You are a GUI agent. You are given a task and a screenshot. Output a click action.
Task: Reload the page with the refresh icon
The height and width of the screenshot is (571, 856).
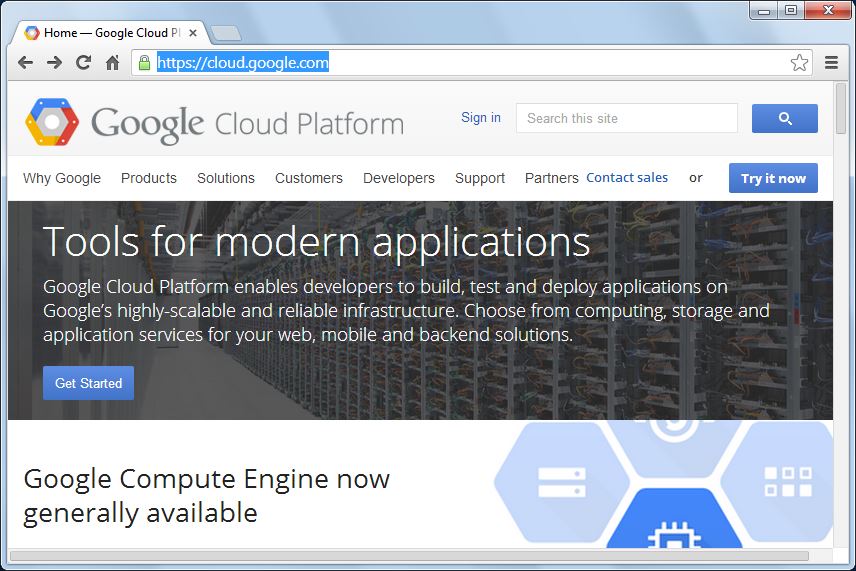(83, 63)
